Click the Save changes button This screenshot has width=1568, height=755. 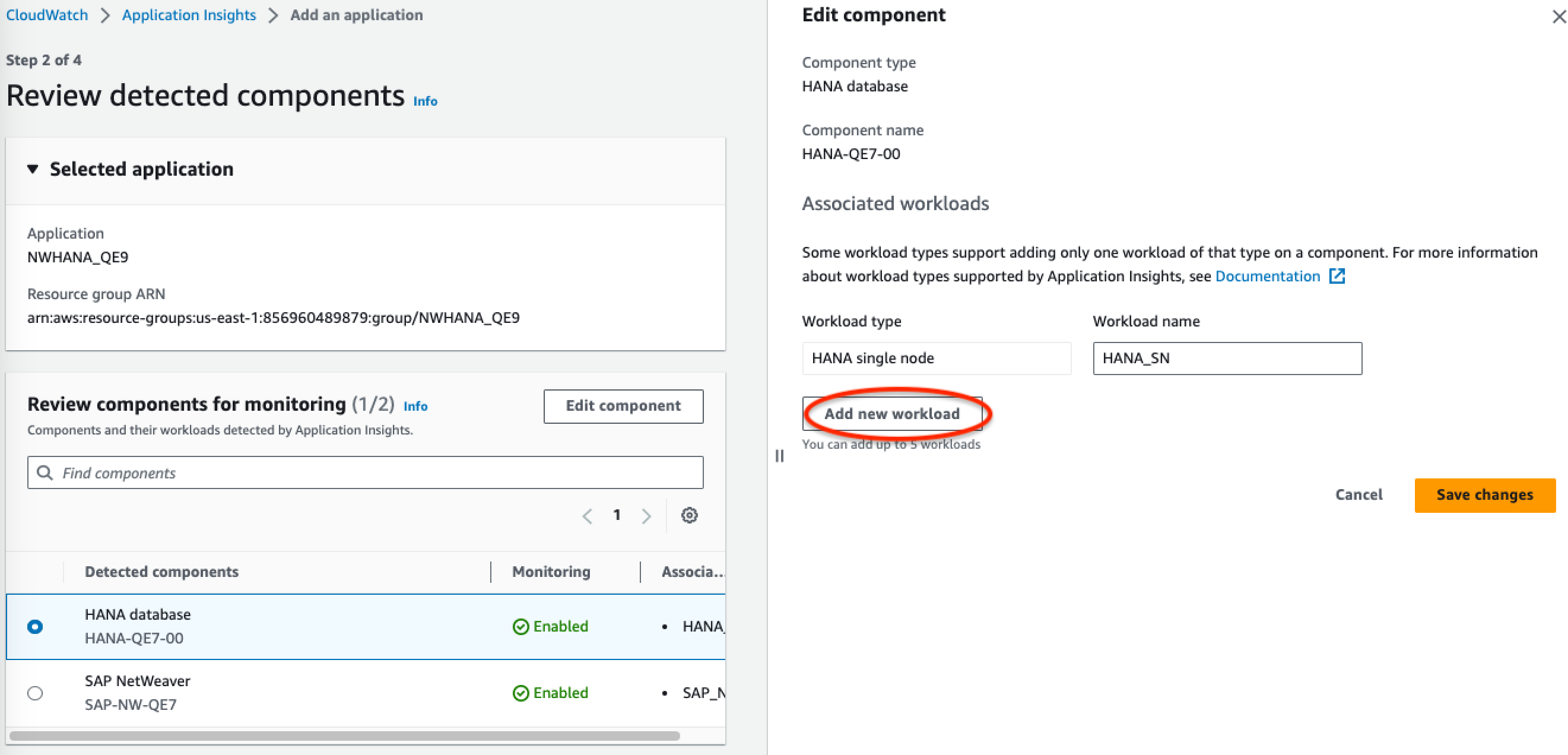[1485, 492]
